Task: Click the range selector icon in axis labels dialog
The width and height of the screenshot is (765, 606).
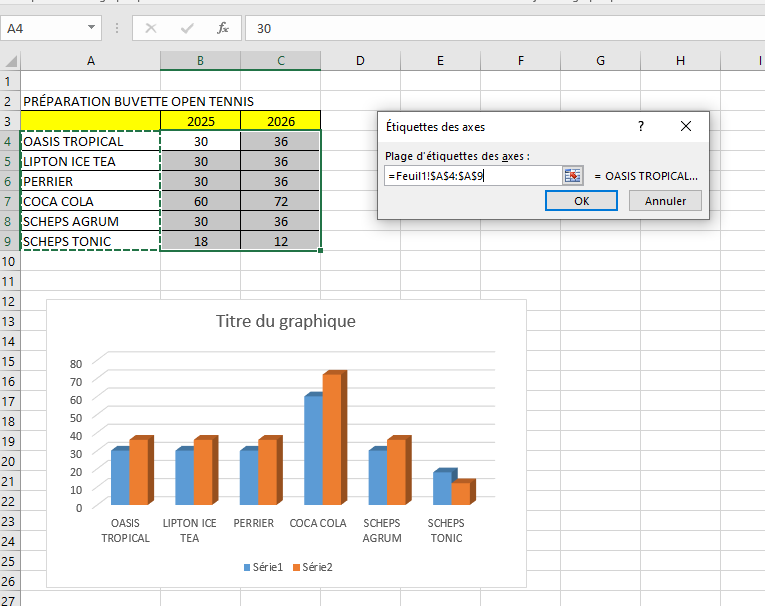Action: [x=573, y=176]
